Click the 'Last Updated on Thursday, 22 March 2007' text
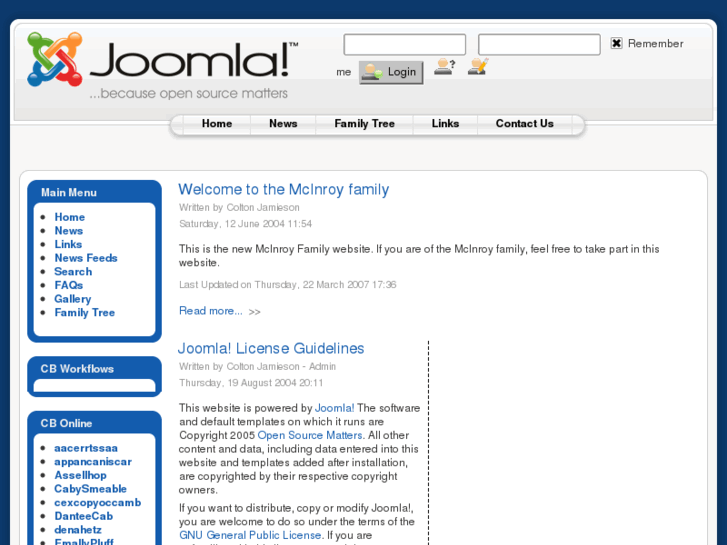 287,284
